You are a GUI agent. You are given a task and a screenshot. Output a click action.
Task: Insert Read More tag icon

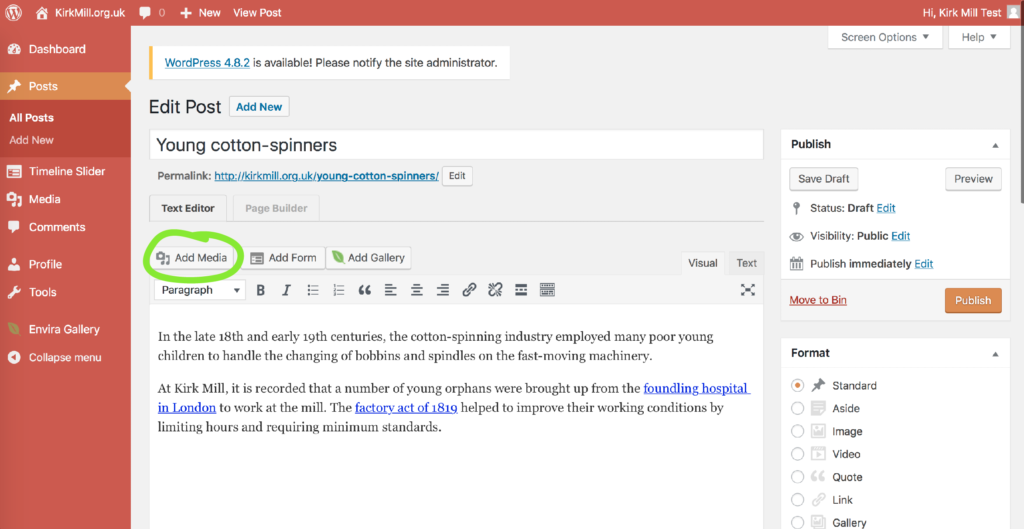pos(521,290)
